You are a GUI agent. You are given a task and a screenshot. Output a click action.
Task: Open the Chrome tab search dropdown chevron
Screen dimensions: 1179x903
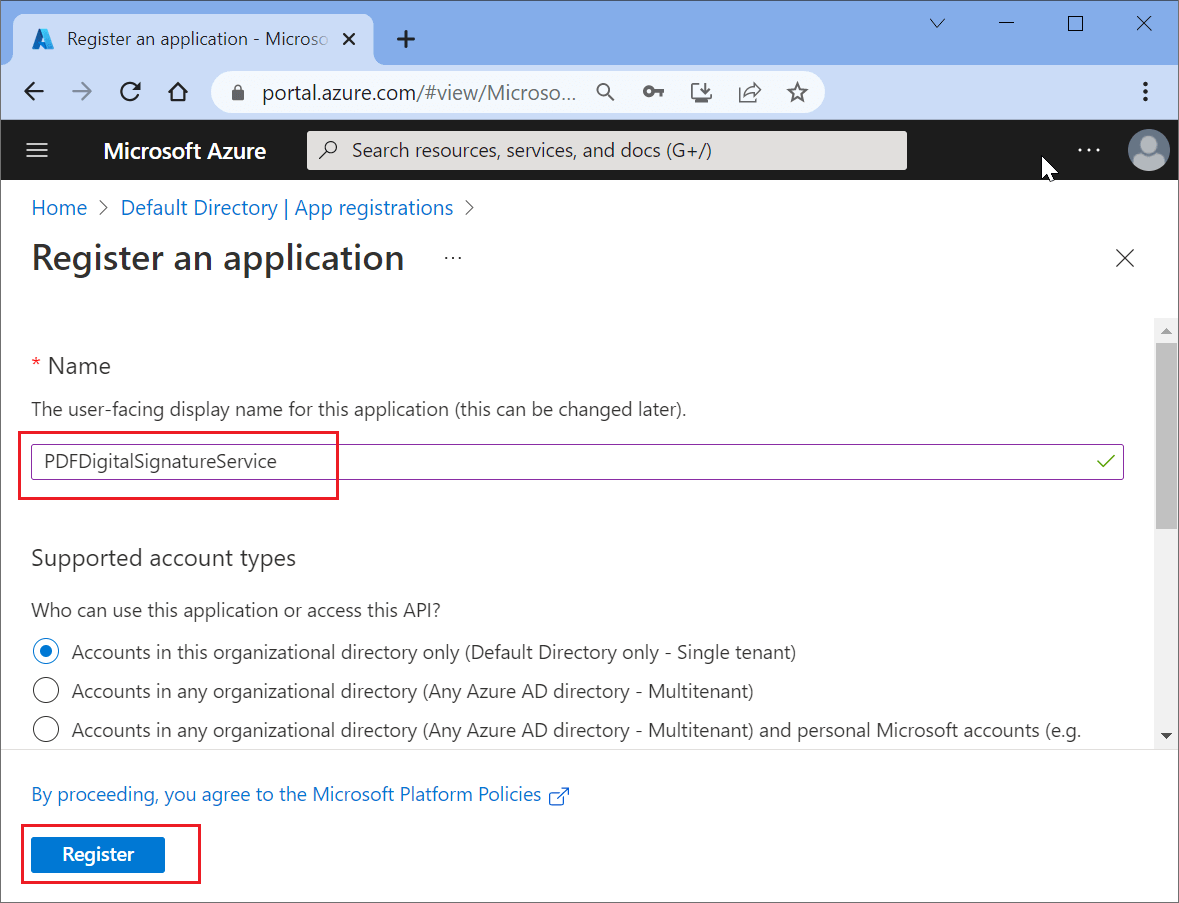pyautogui.click(x=937, y=23)
